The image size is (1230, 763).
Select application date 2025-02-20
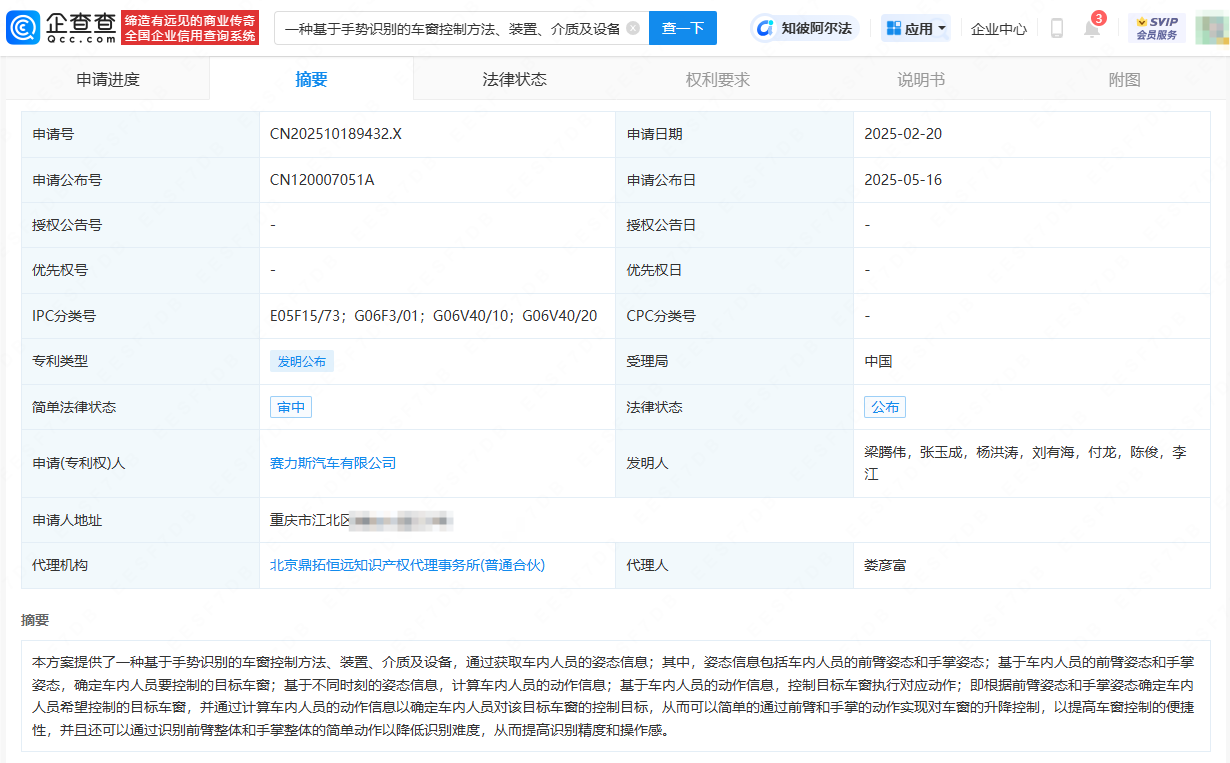[903, 134]
